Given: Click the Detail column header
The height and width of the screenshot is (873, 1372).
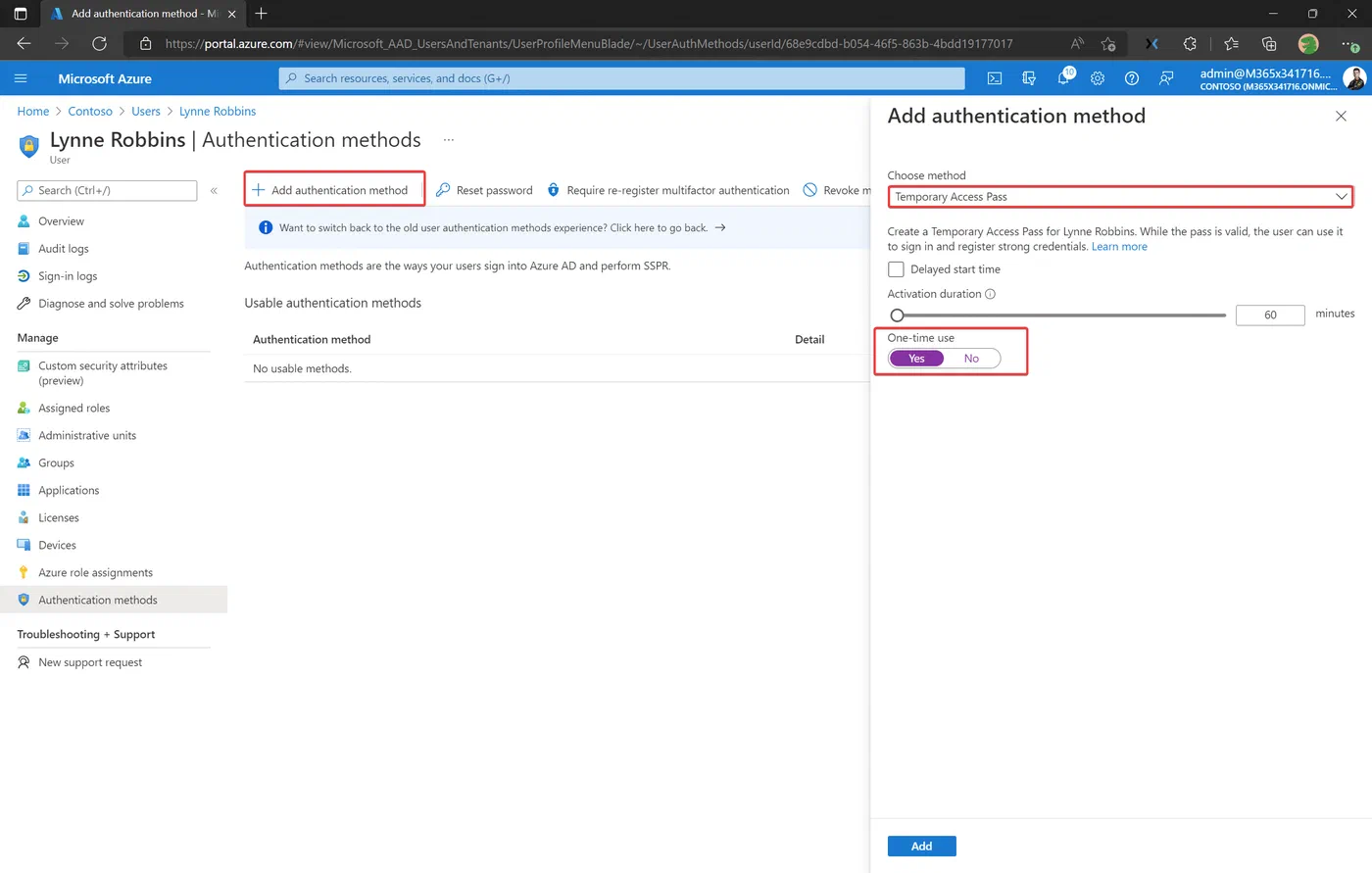Looking at the screenshot, I should tap(809, 340).
